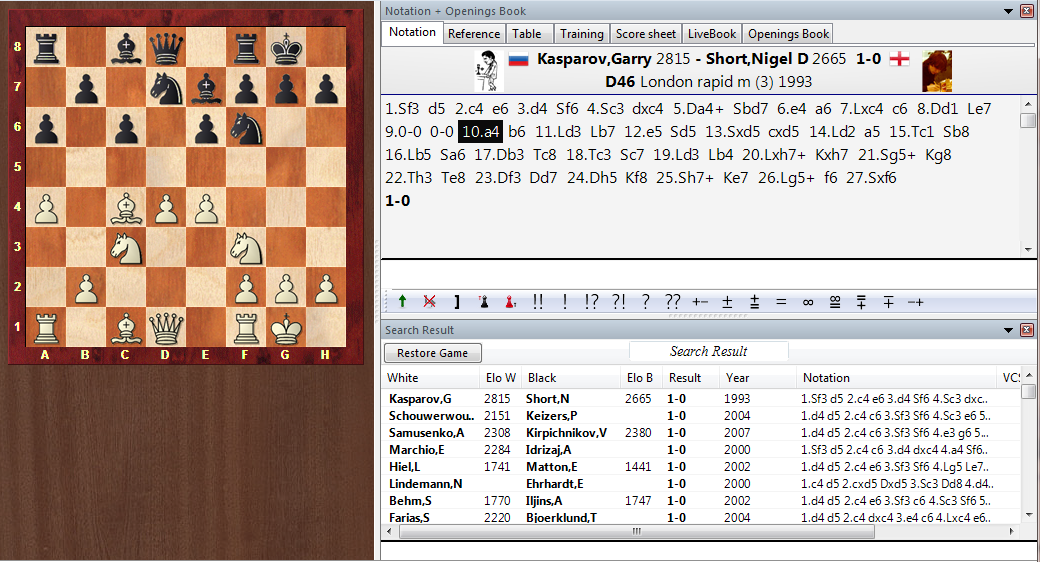The image size is (1040, 562).
Task: Select the Kasparov,G vs Short,N game row
Action: [702, 399]
